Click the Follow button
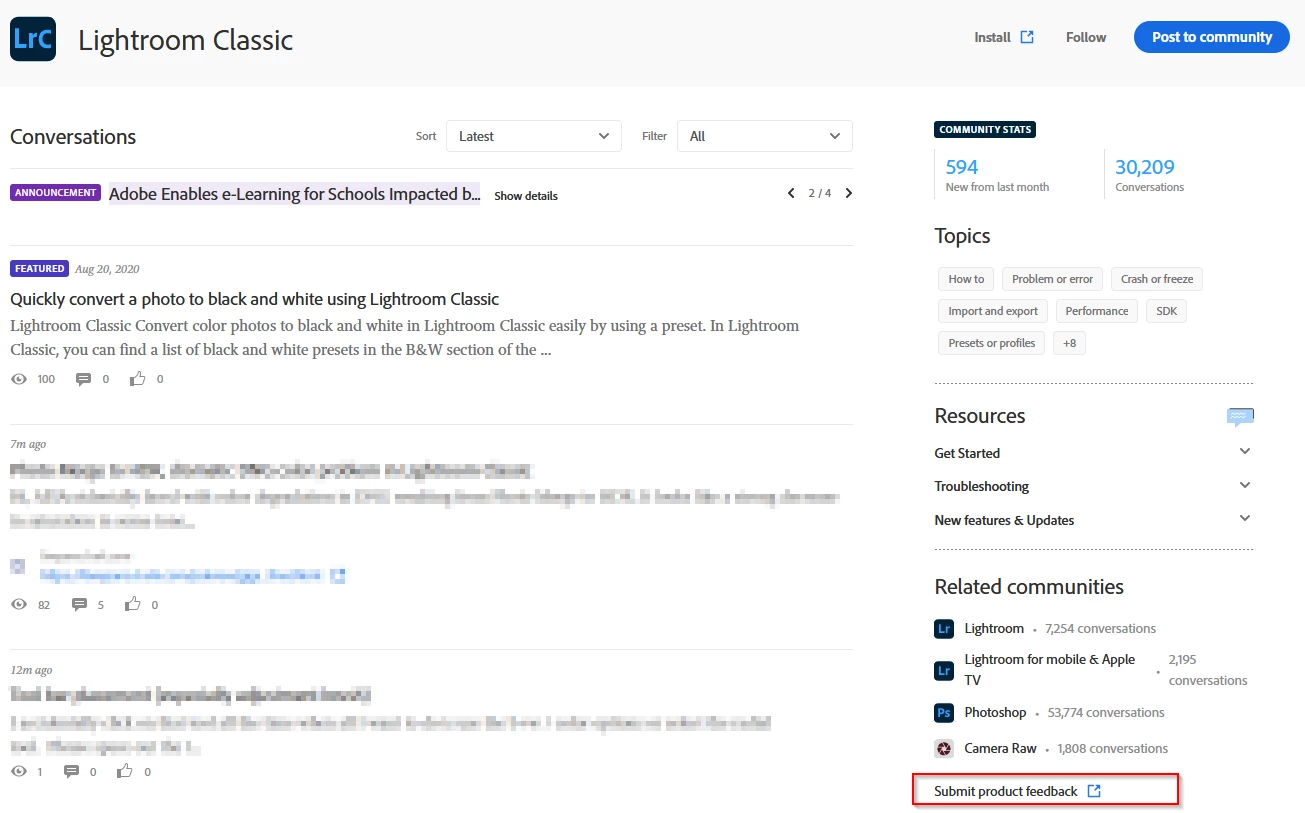Viewport: 1305px width, 813px height. tap(1086, 37)
